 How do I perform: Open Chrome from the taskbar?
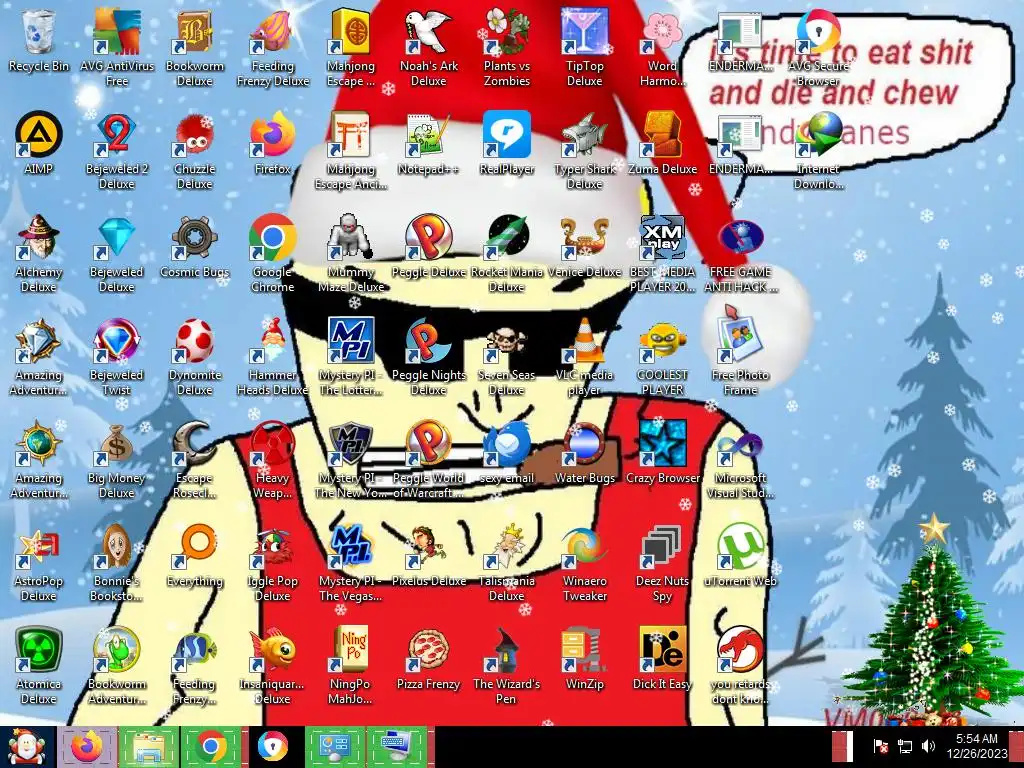pyautogui.click(x=211, y=746)
